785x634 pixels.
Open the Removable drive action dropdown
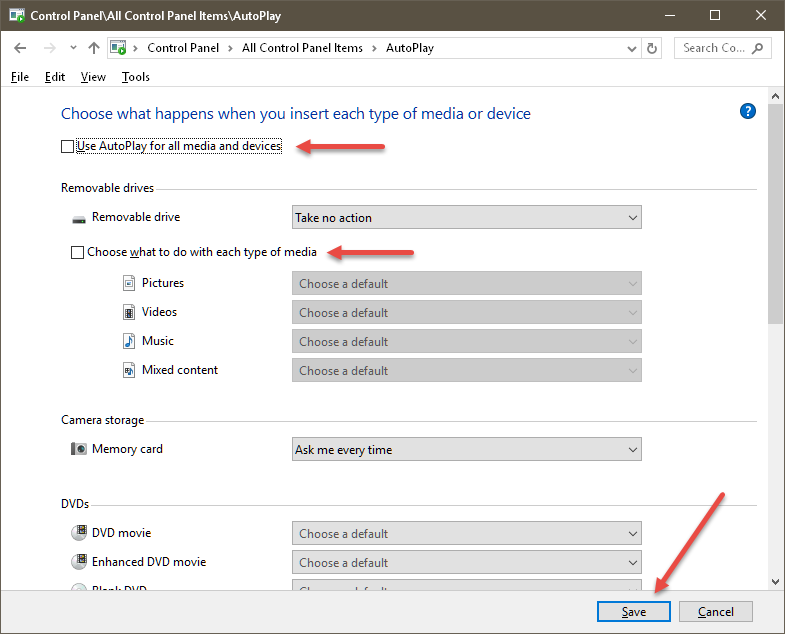click(467, 217)
